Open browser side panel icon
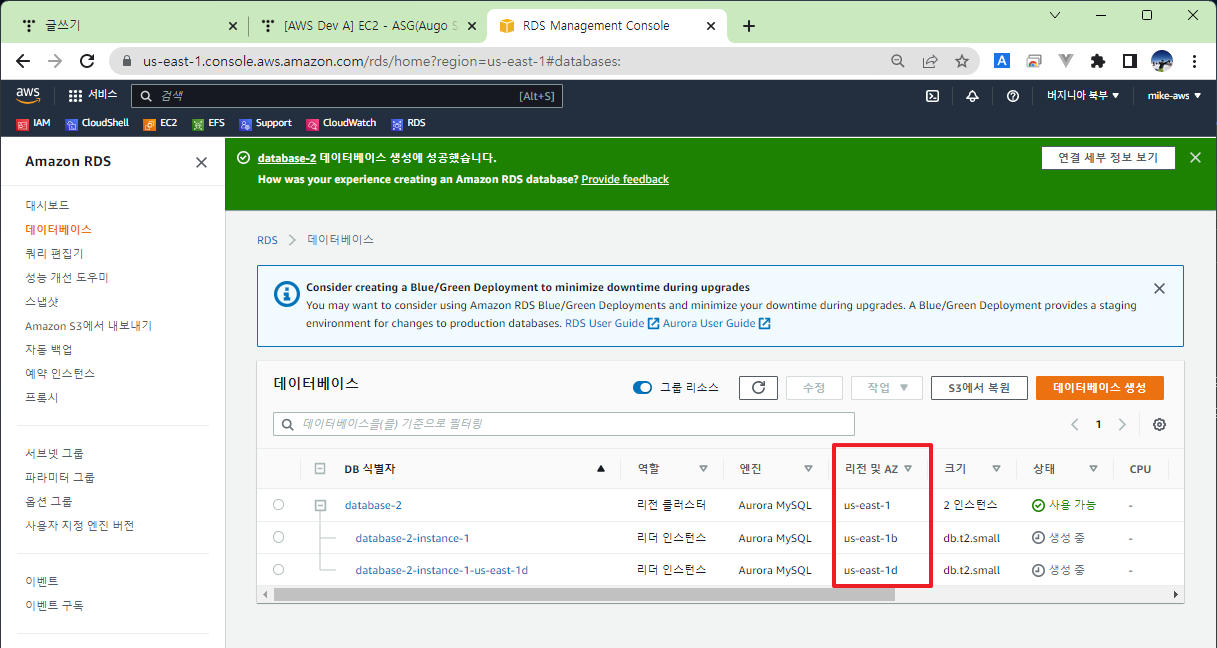 click(x=1130, y=61)
